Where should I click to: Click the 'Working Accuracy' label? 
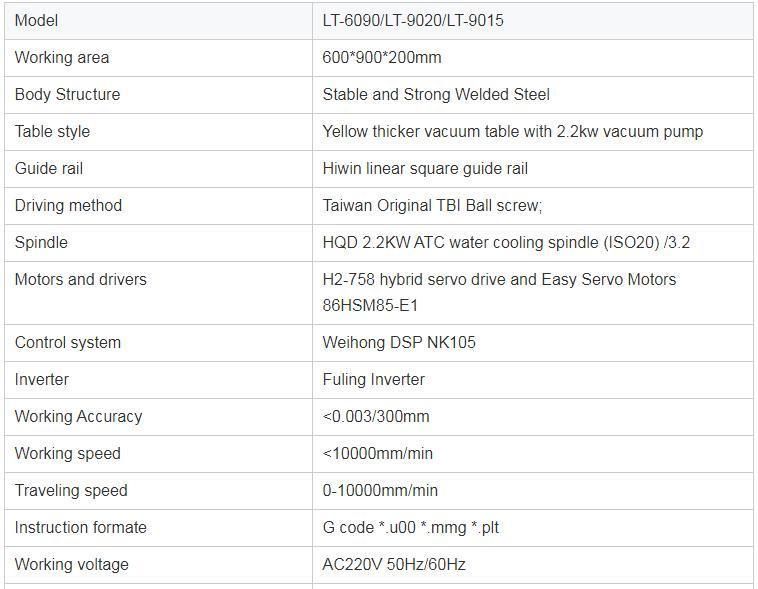click(x=78, y=416)
